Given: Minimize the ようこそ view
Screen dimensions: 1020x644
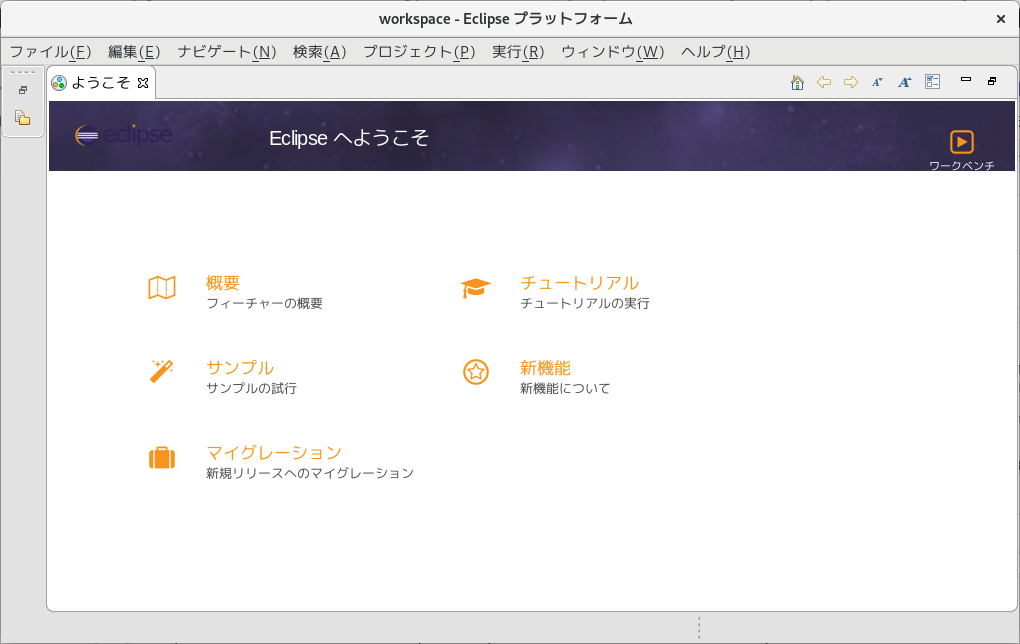Looking at the screenshot, I should pyautogui.click(x=966, y=80).
